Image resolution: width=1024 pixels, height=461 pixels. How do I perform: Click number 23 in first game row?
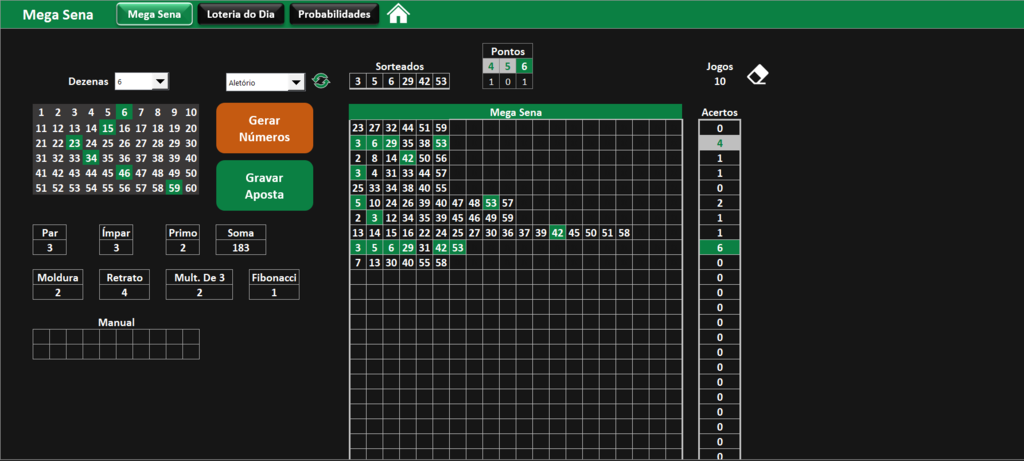(358, 128)
